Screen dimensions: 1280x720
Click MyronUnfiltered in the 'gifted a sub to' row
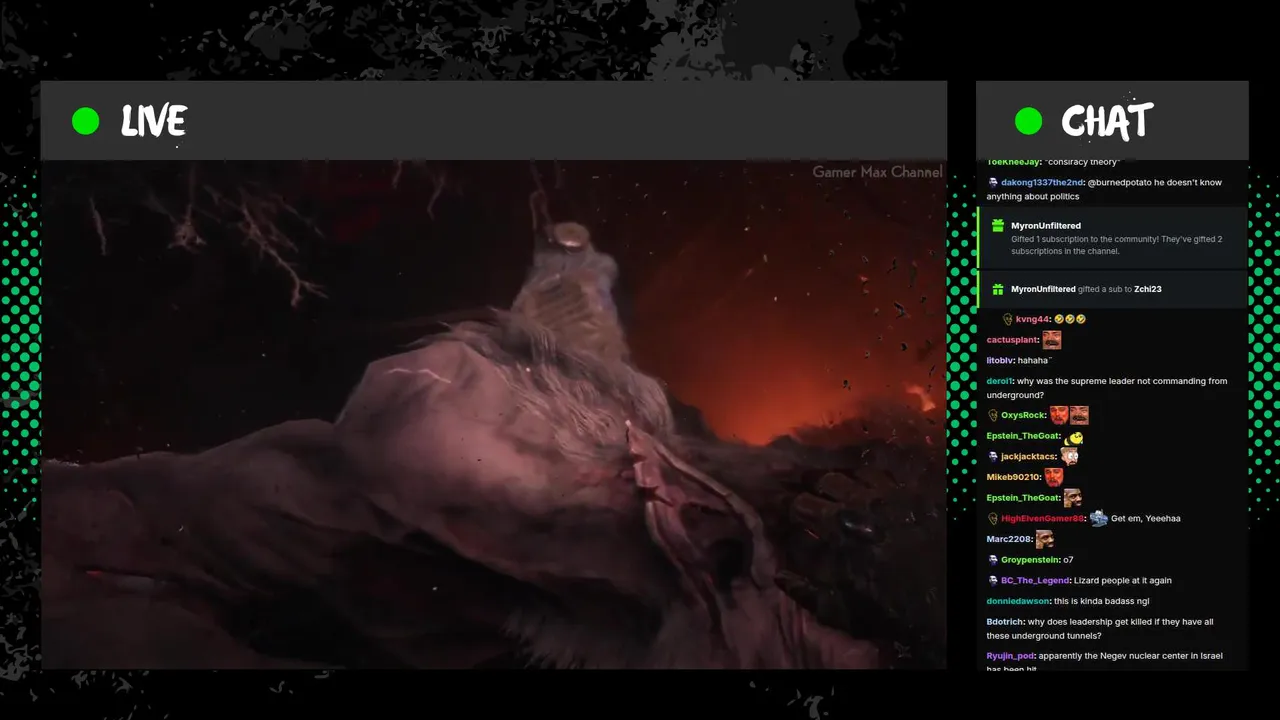[x=1043, y=289]
